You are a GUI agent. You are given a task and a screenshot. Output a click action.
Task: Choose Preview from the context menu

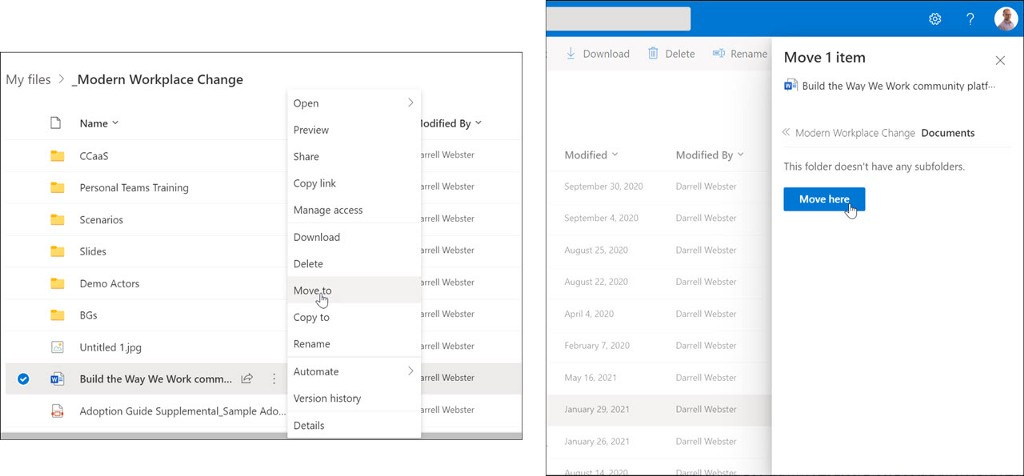click(x=354, y=130)
